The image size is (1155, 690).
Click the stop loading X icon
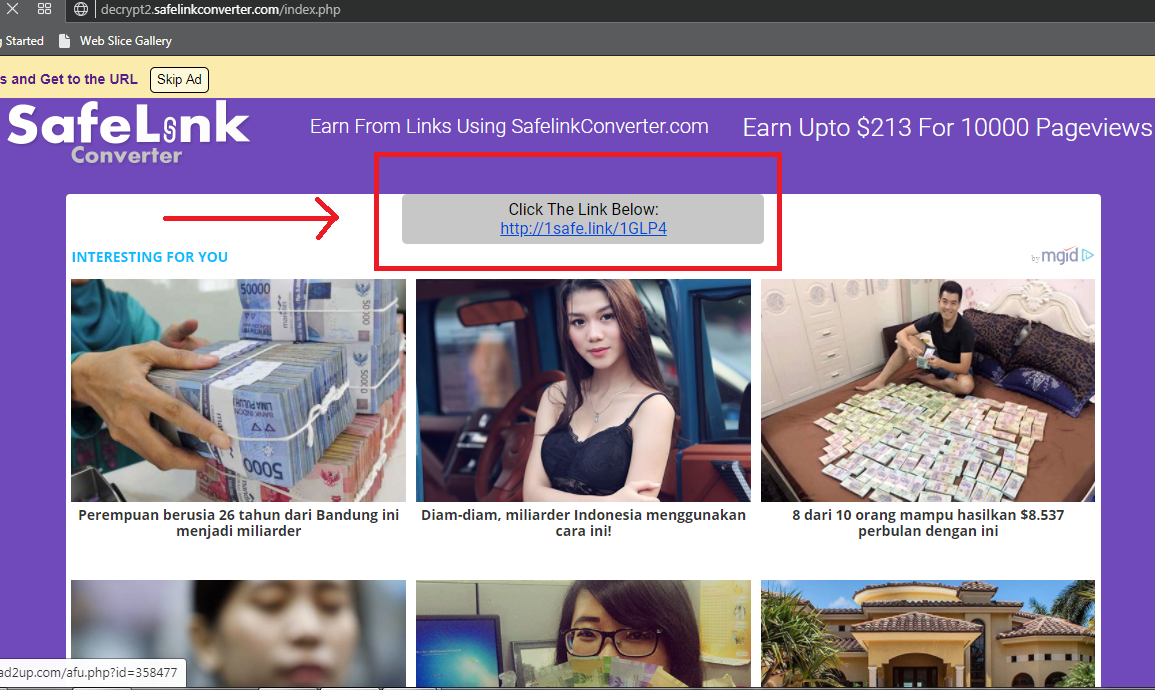click(12, 9)
